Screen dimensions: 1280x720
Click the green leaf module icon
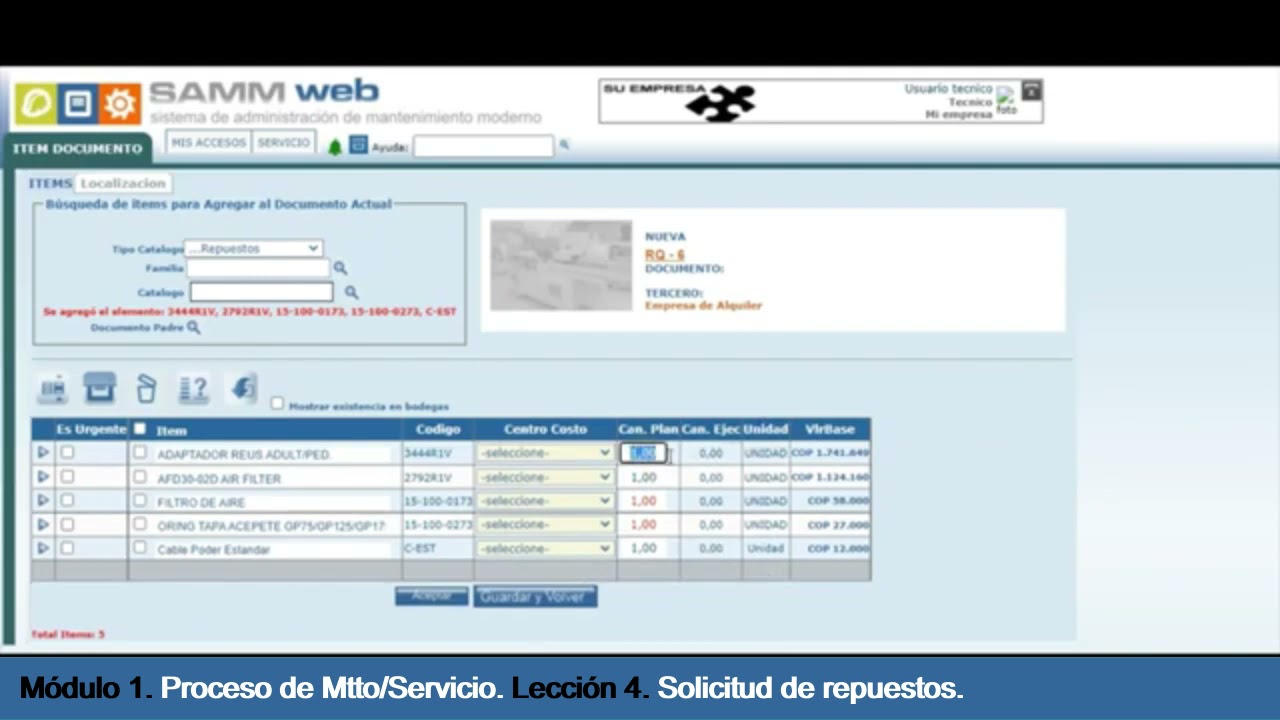coord(35,104)
